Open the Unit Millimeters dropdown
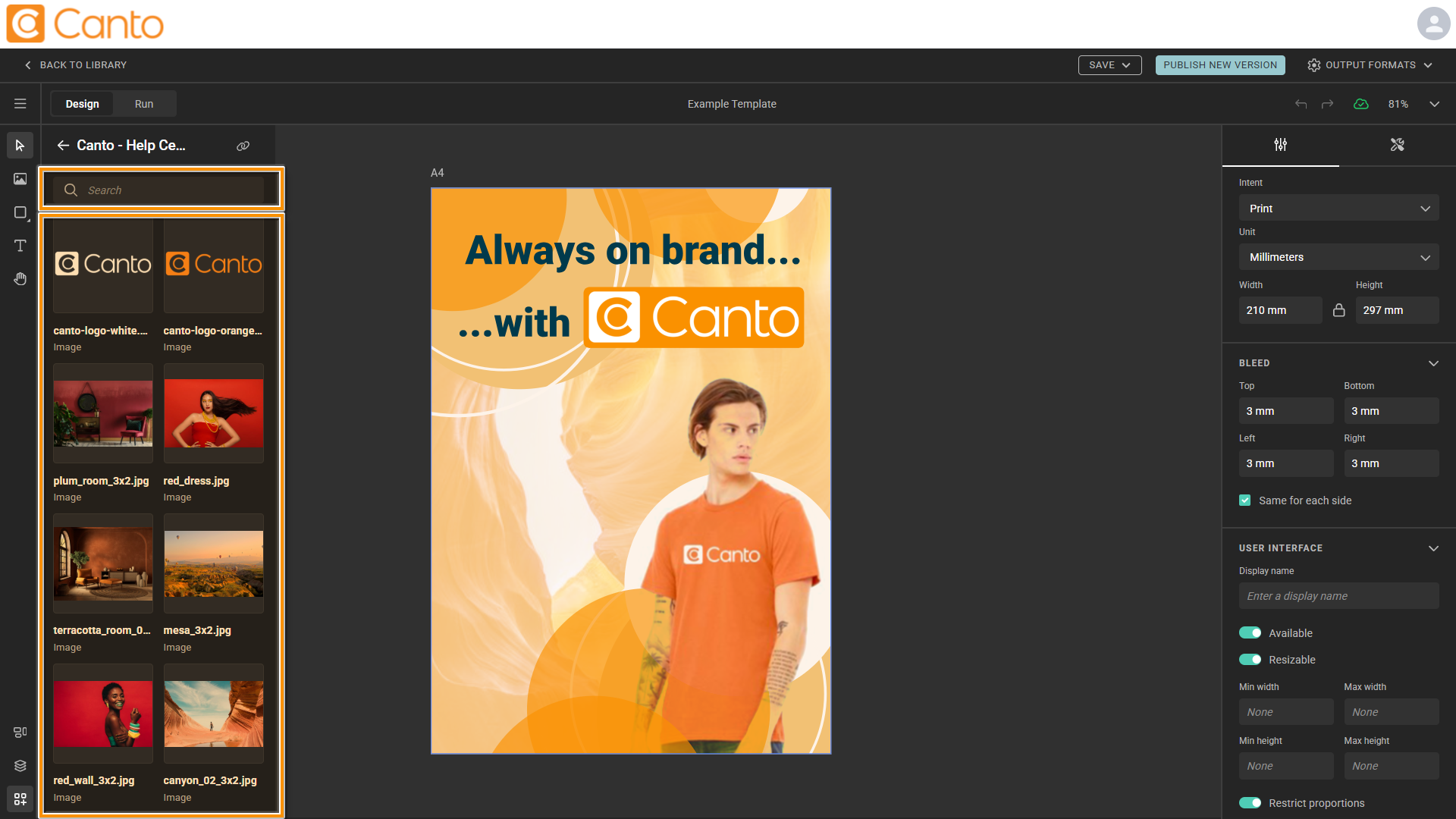This screenshot has width=1456, height=819. [x=1338, y=257]
